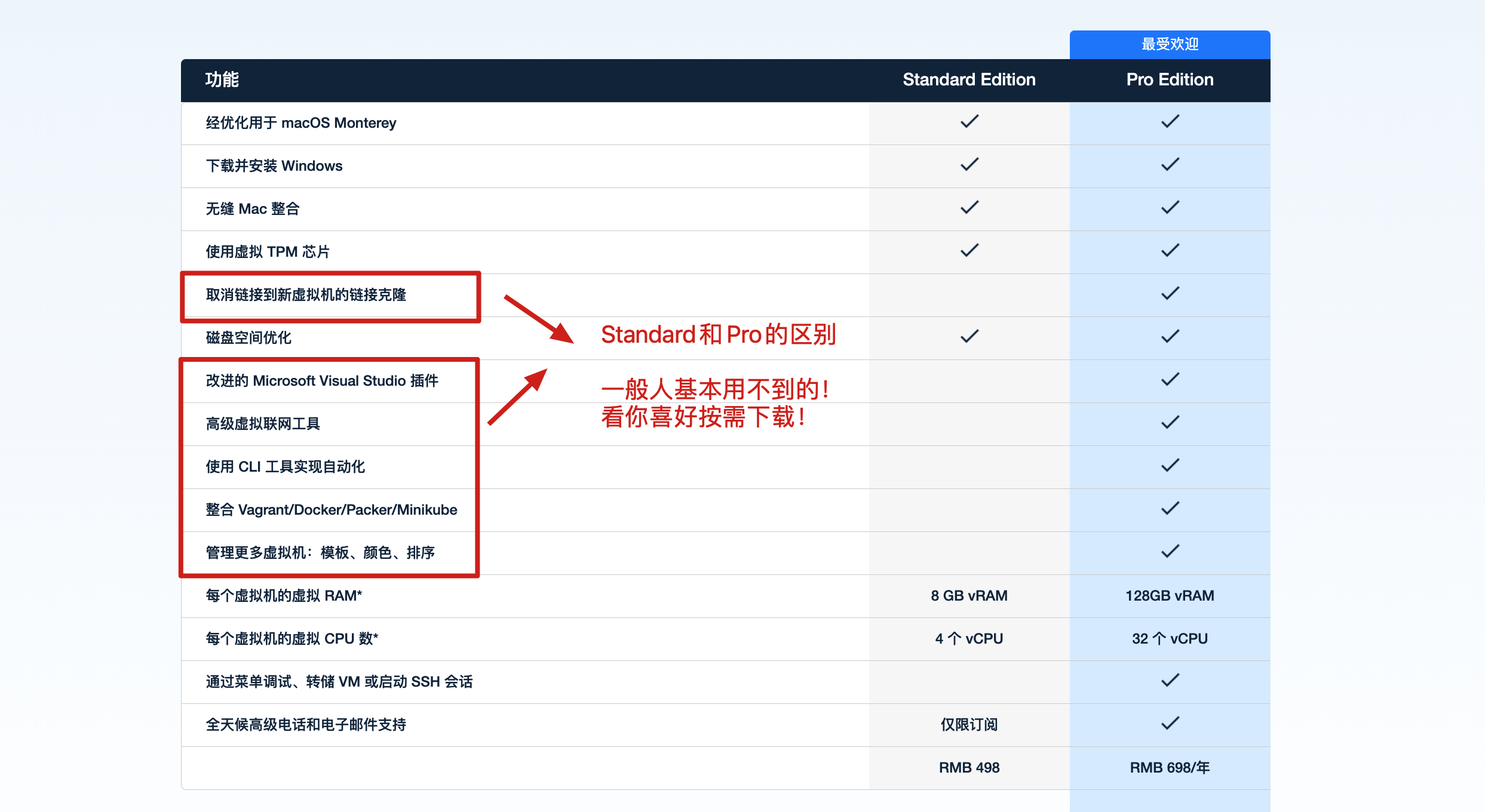Click Standard checkmark for macOS Monterey row

tap(969, 121)
